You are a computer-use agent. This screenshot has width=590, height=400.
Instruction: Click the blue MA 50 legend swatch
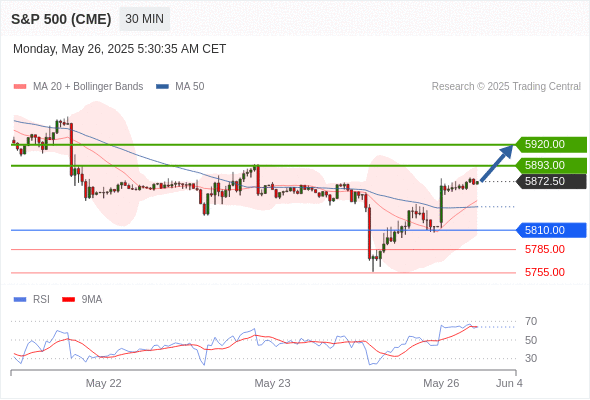(x=162, y=87)
